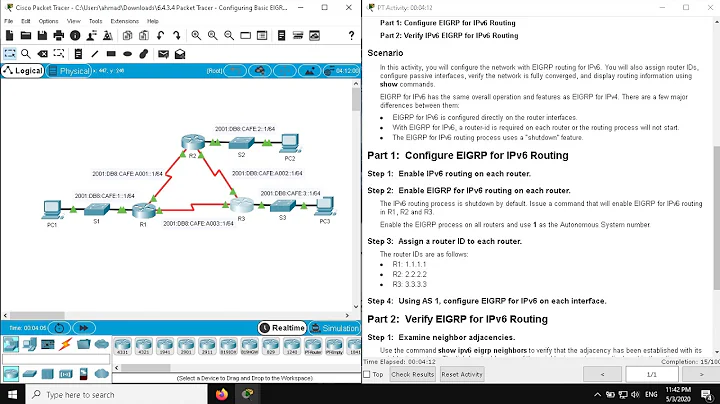Fast forward time button
The image size is (720, 404).
84,328
